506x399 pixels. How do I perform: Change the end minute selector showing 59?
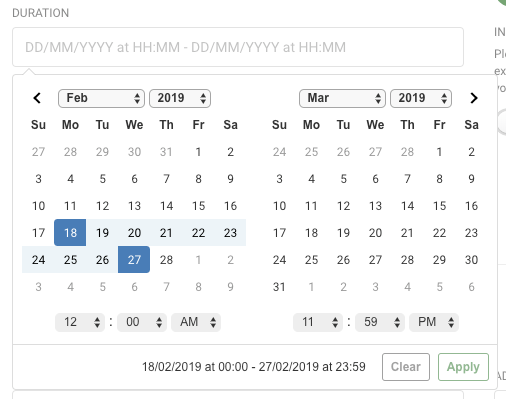click(380, 322)
